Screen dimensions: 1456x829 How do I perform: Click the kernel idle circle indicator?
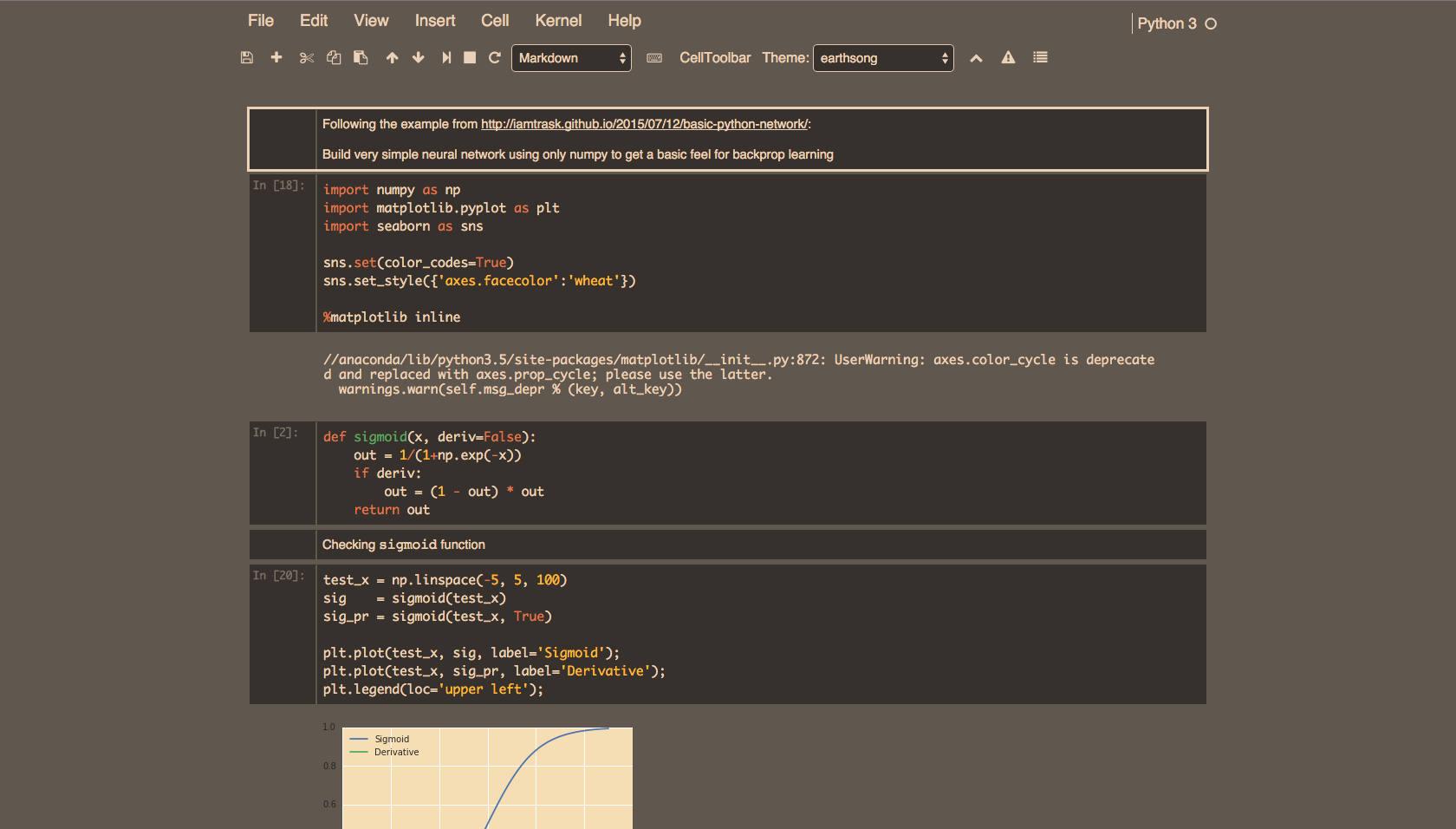coord(1211,23)
